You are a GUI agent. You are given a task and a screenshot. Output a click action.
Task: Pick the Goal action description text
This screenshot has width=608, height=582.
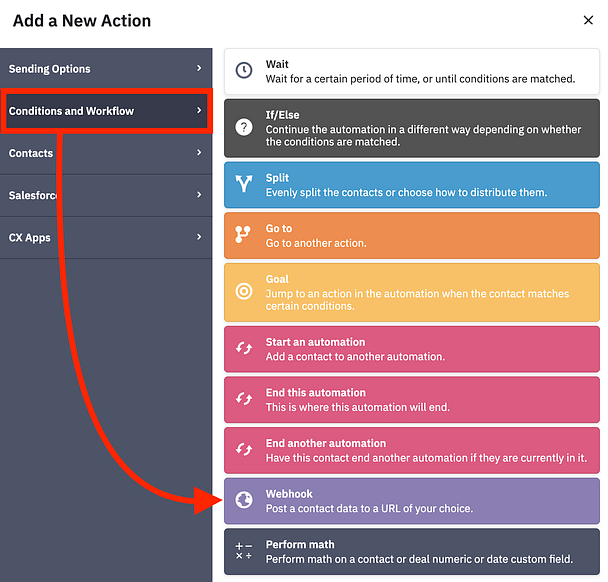417,300
